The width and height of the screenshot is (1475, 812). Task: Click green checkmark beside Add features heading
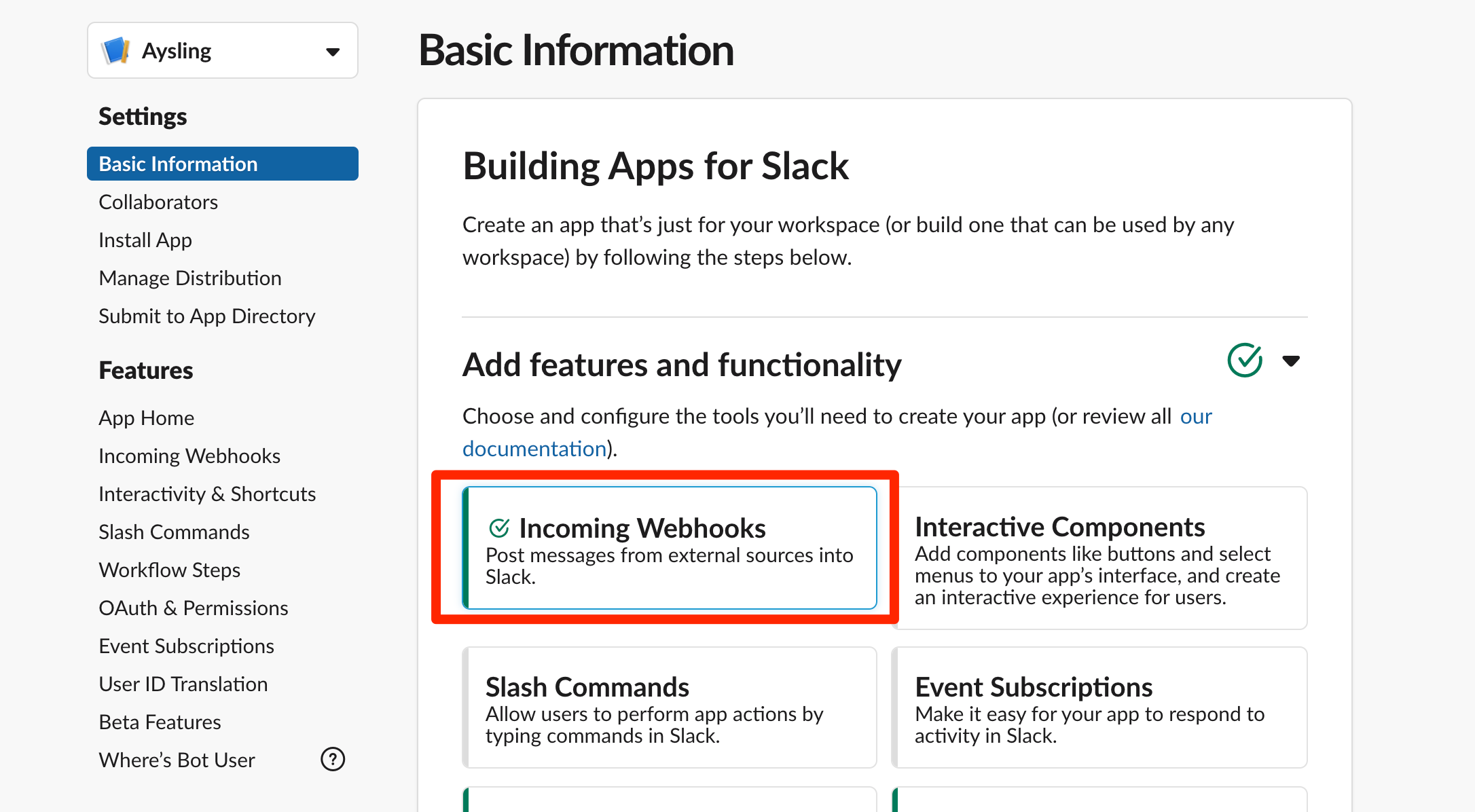[x=1245, y=361]
